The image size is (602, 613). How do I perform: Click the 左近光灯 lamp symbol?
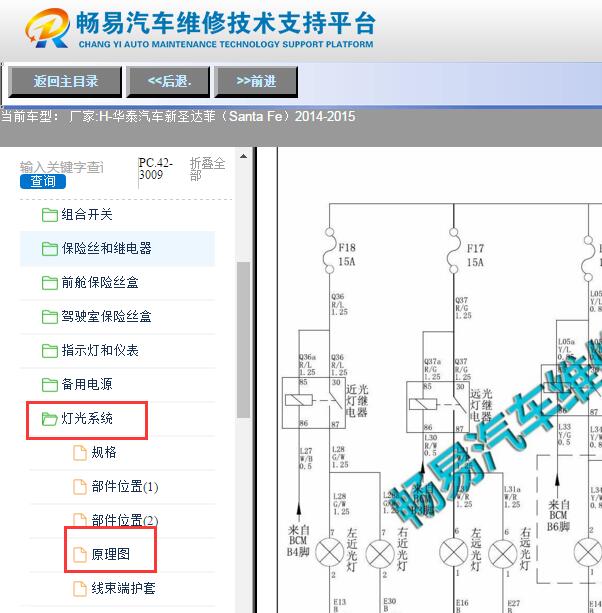[329, 552]
